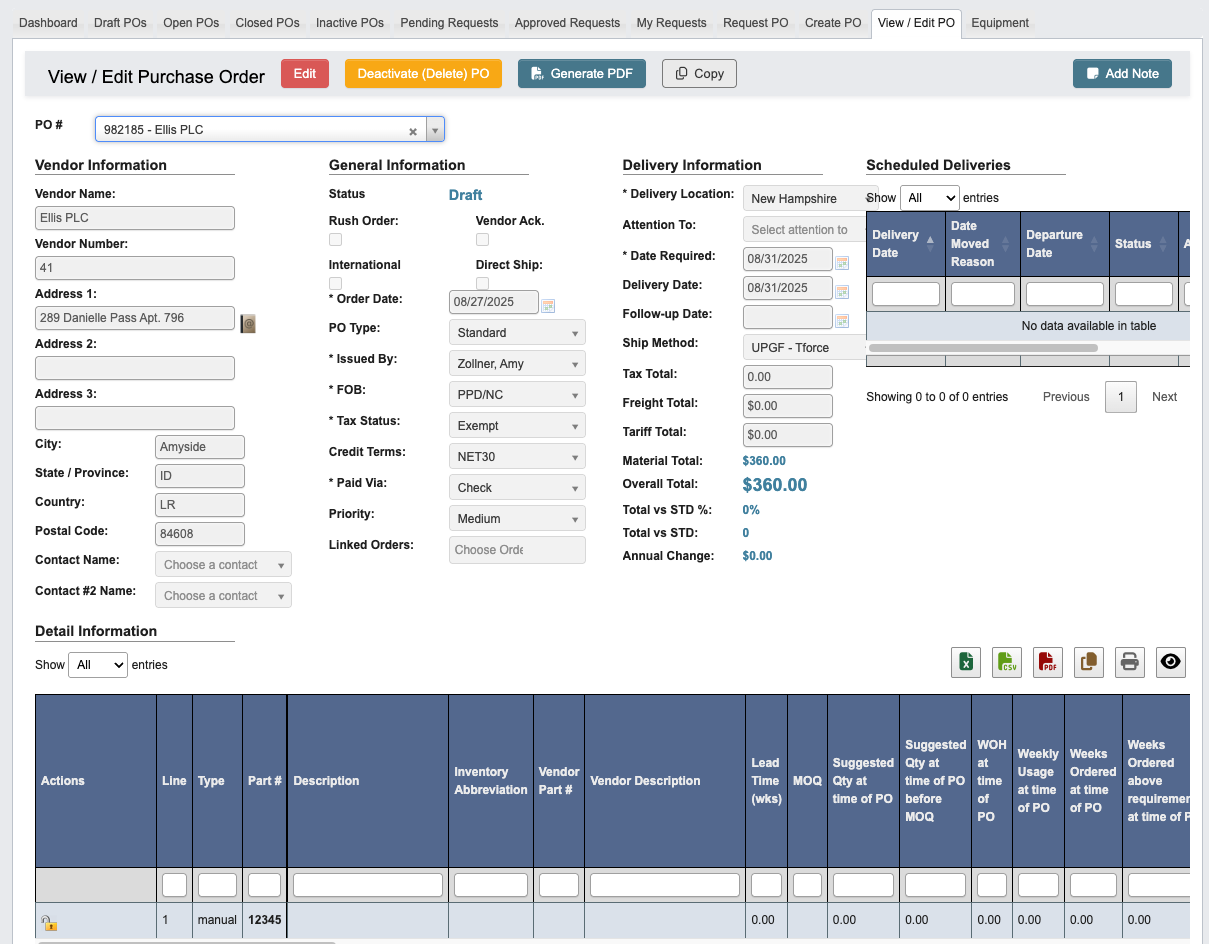1209x944 pixels.
Task: Click Delivery Date filter box in deliveries
Action: coord(906,294)
